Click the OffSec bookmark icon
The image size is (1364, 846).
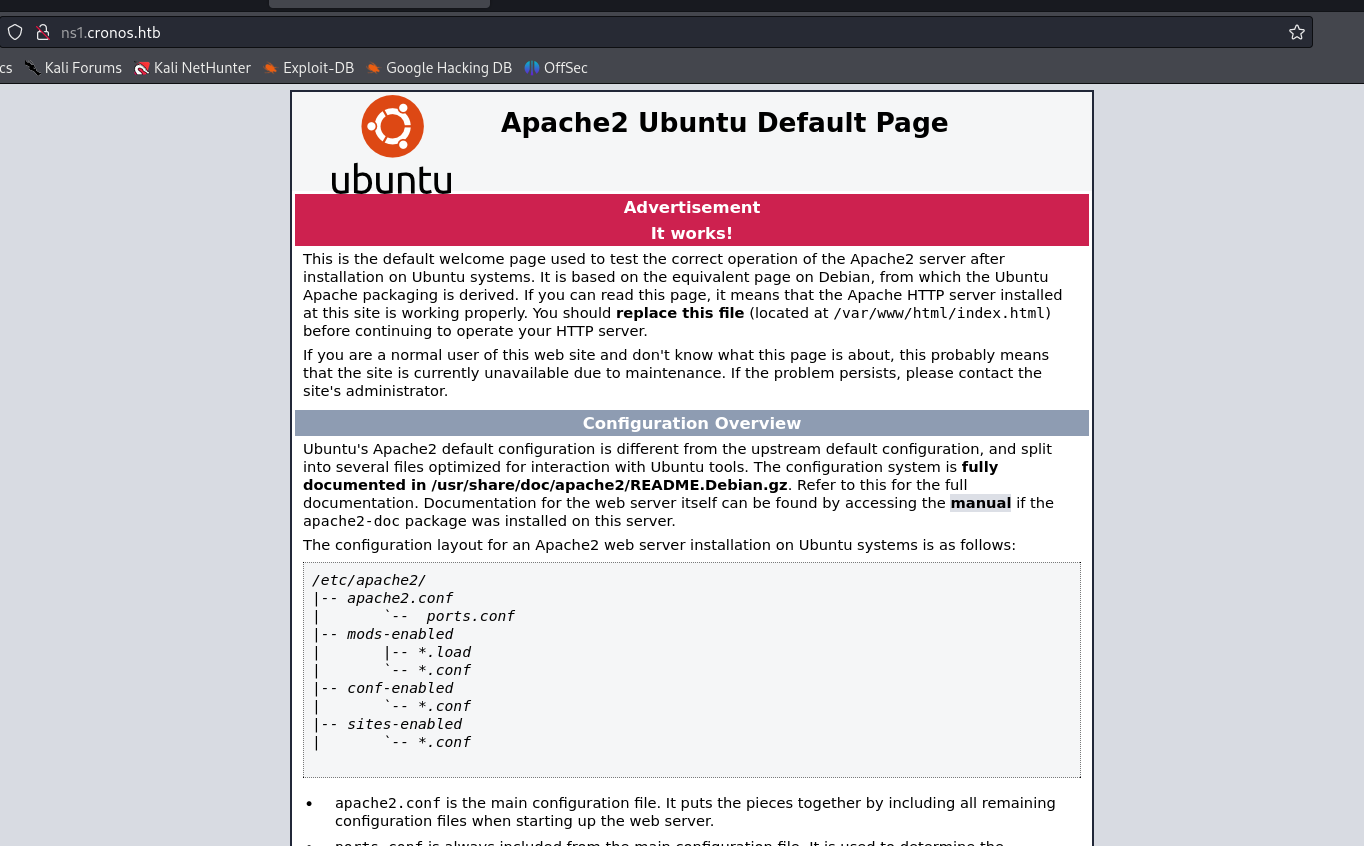pos(532,68)
